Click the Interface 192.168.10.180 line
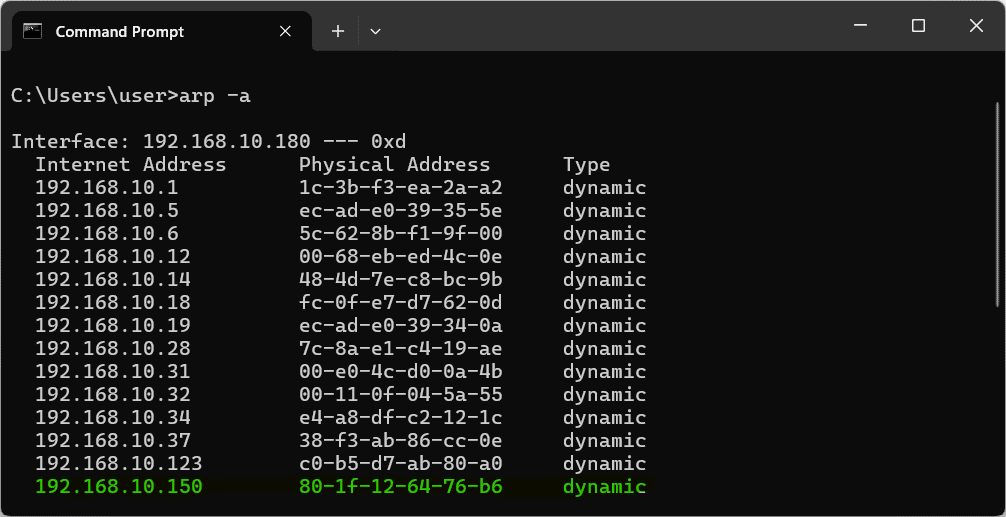Image resolution: width=1006 pixels, height=517 pixels. pos(208,142)
